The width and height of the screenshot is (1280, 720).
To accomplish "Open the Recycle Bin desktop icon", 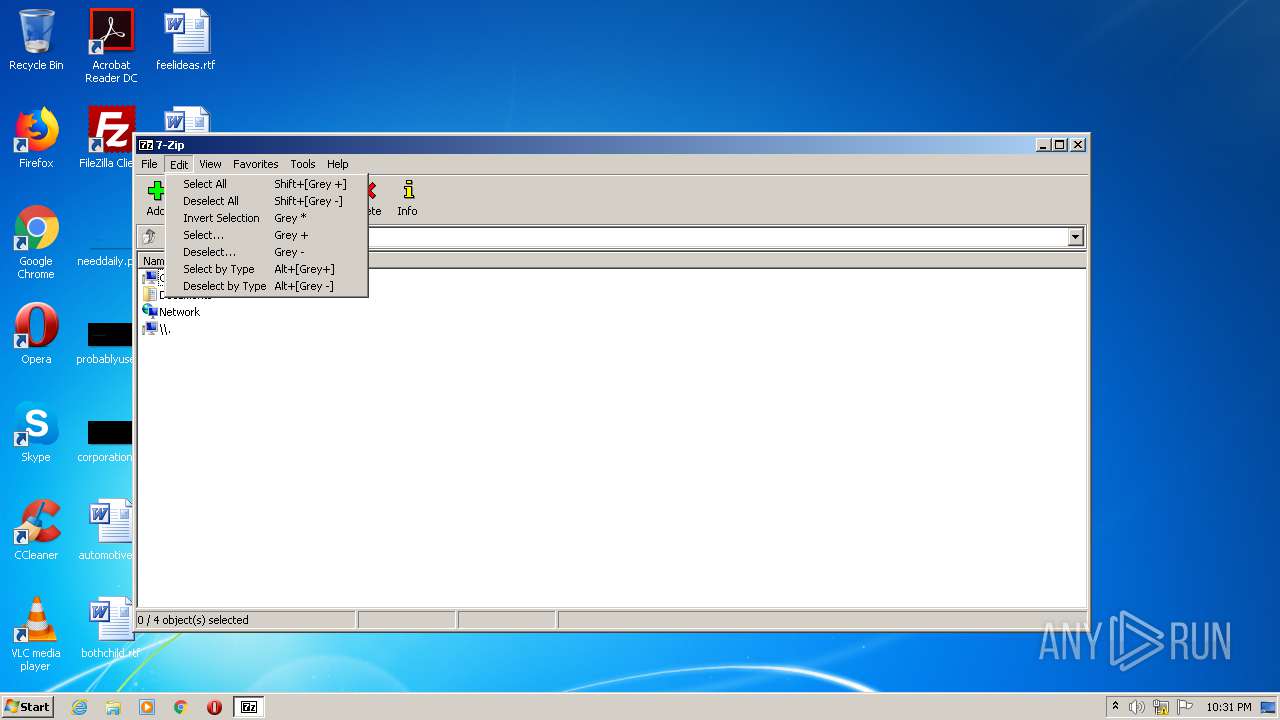I will pyautogui.click(x=36, y=40).
